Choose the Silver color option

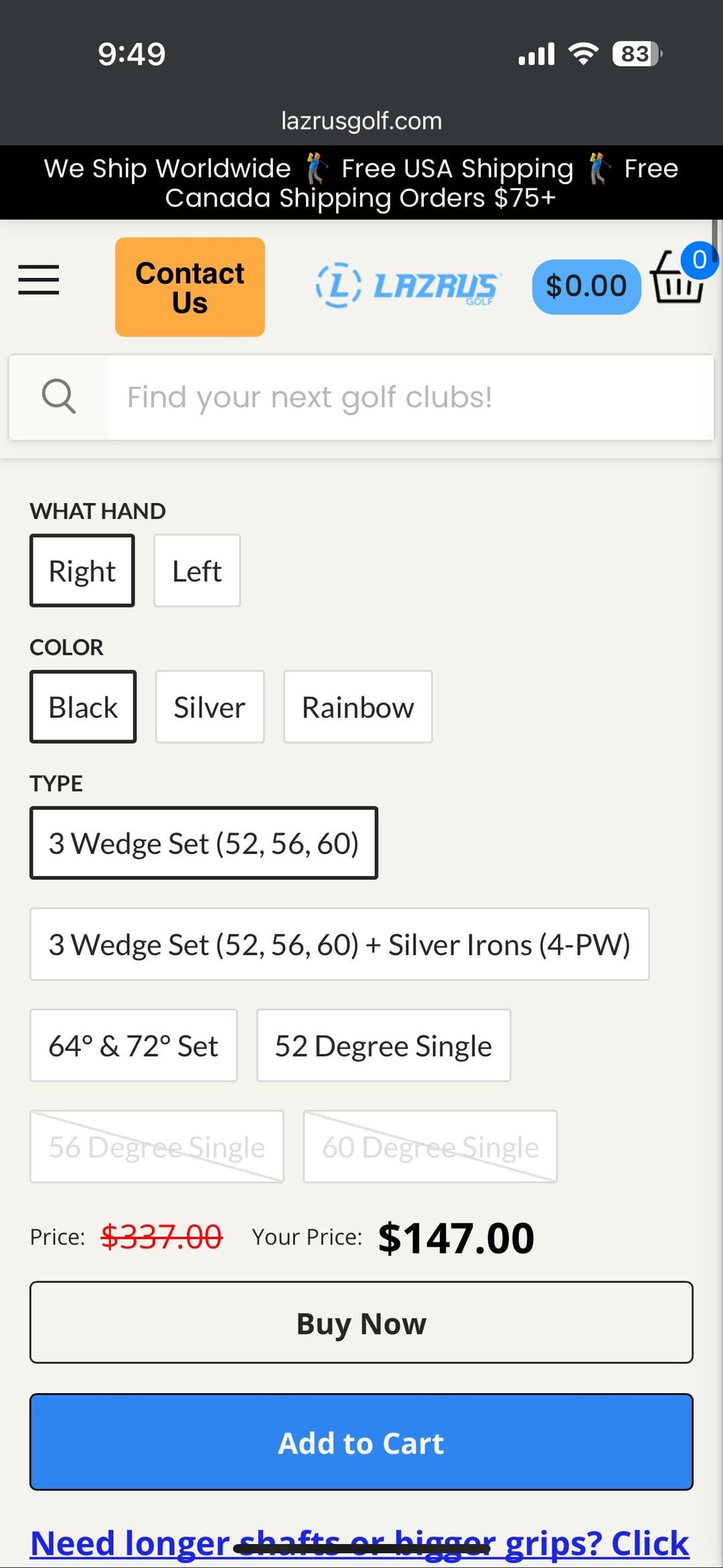point(210,707)
